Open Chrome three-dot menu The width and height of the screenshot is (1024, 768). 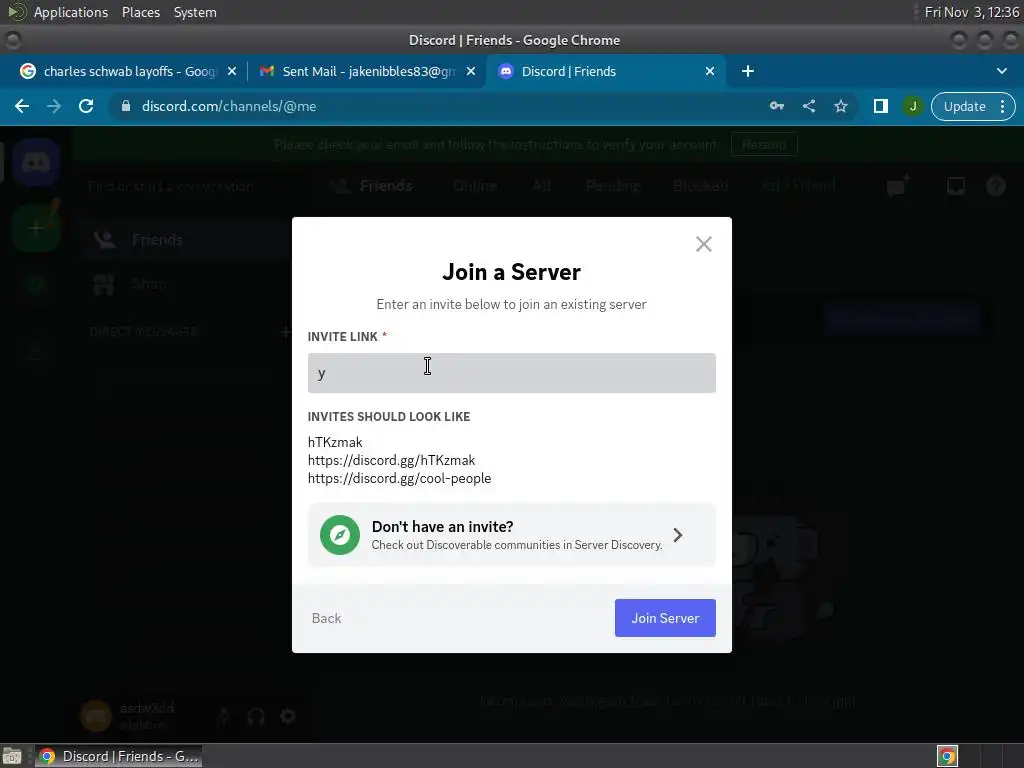pyautogui.click(x=1002, y=106)
